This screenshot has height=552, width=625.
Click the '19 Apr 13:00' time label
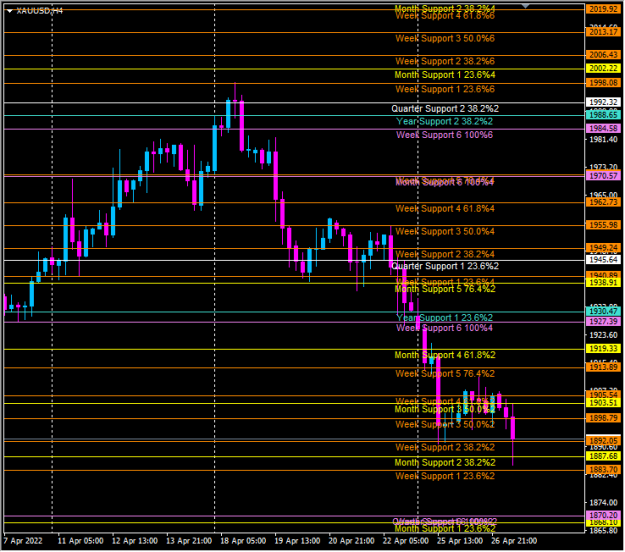pos(297,541)
